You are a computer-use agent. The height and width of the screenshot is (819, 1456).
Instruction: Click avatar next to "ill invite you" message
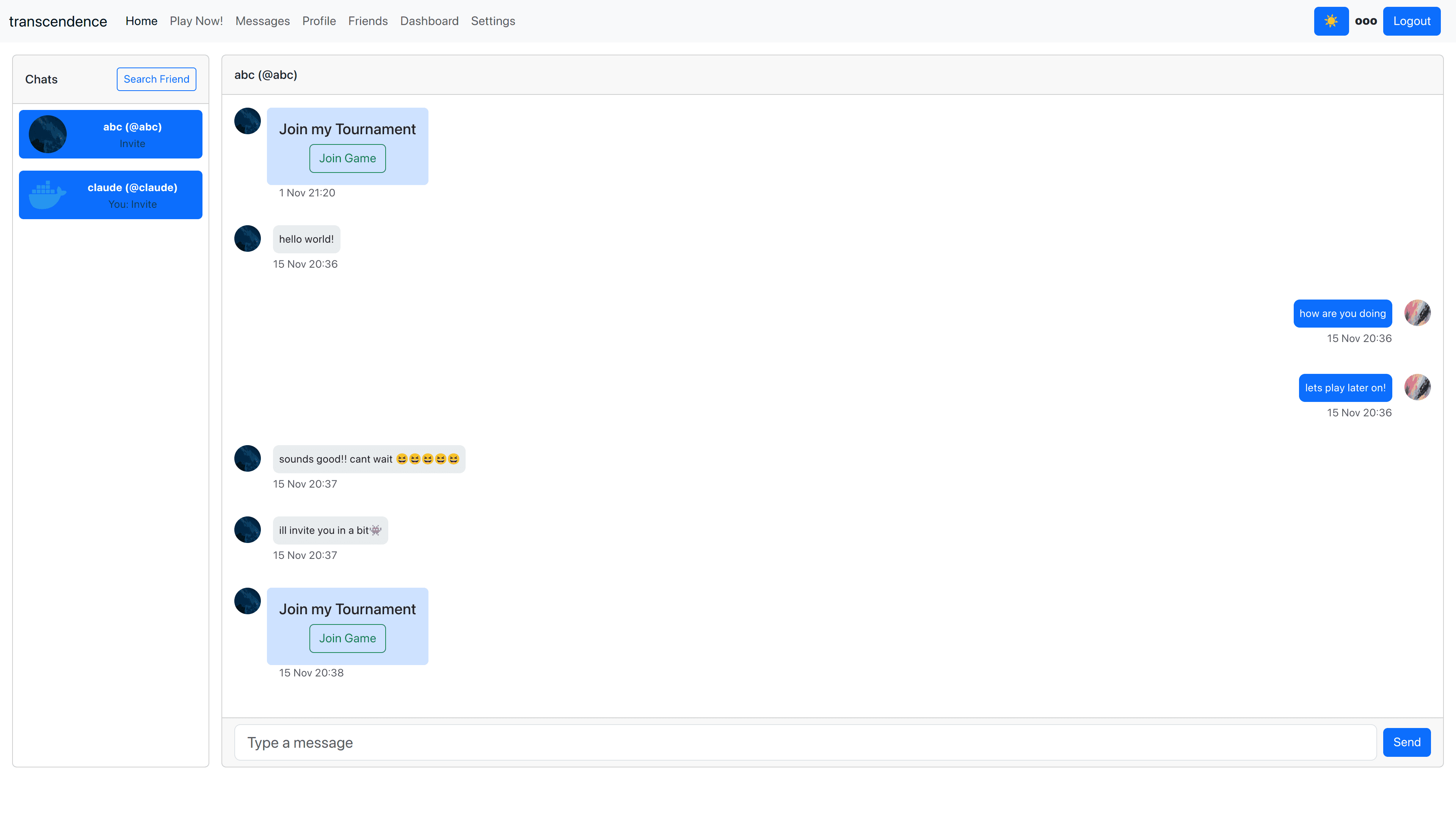(x=248, y=530)
